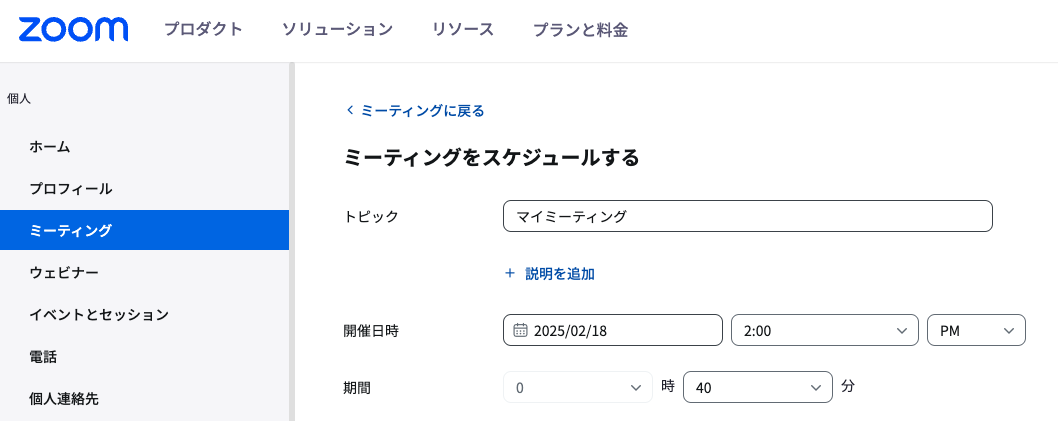Screen dimensions: 1058x421
Task: Click the back chevron beside ミーティングに戻る
Action: coord(350,111)
